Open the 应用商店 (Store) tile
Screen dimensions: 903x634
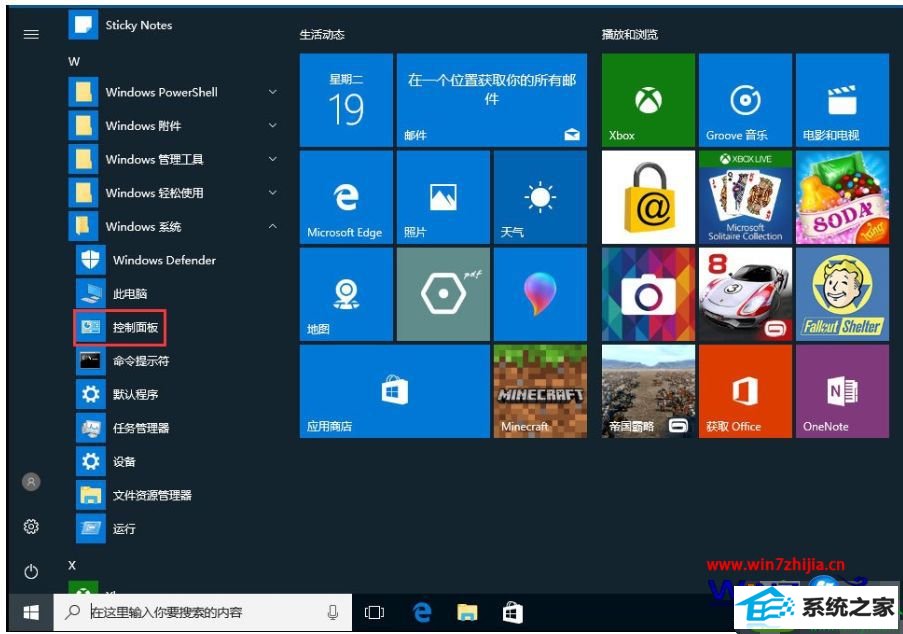click(x=394, y=392)
